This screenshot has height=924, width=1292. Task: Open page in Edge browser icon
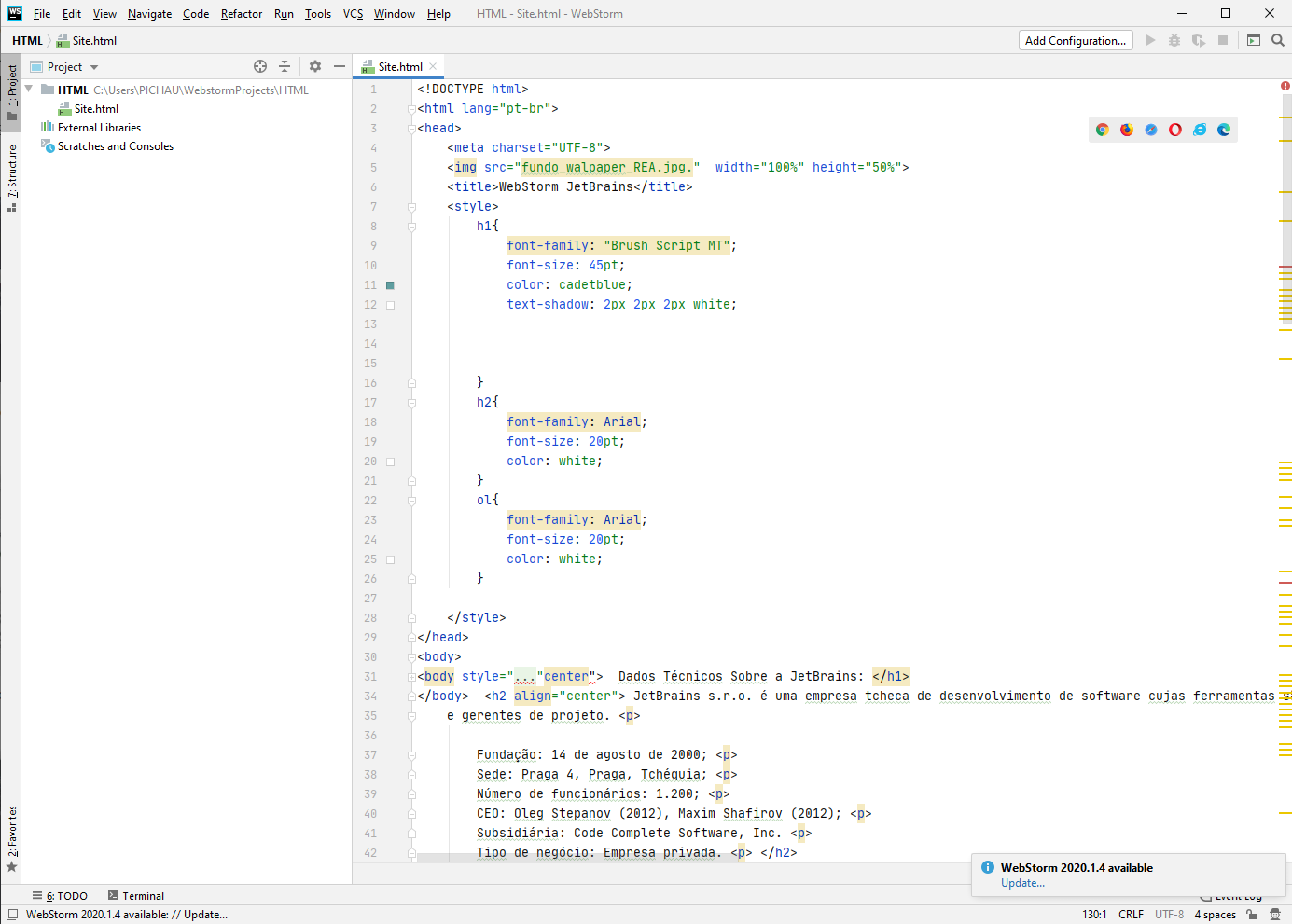pyautogui.click(x=1224, y=130)
